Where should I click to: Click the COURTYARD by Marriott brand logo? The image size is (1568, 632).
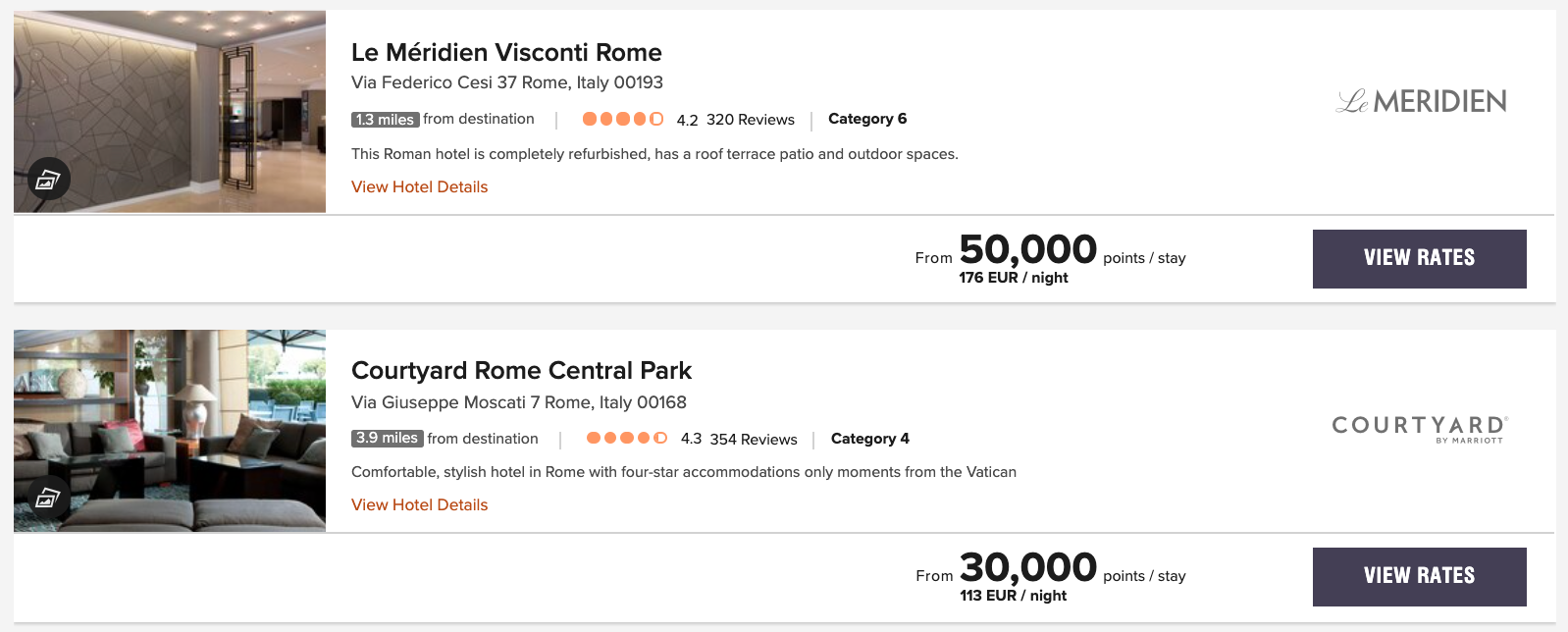point(1419,429)
